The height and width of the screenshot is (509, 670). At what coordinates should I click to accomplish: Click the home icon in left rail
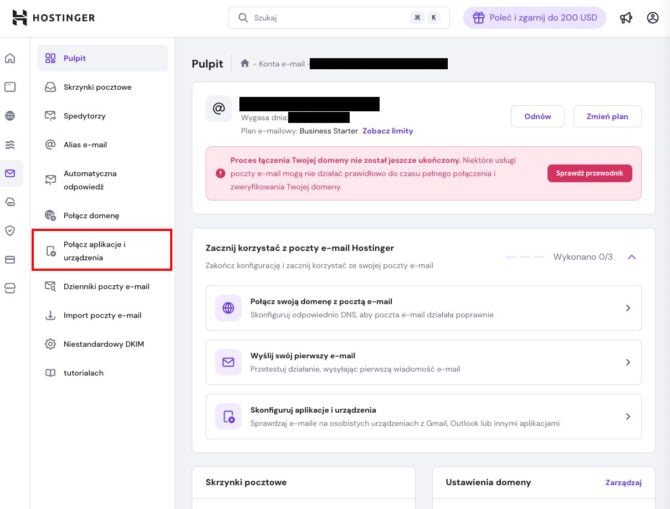coord(10,59)
